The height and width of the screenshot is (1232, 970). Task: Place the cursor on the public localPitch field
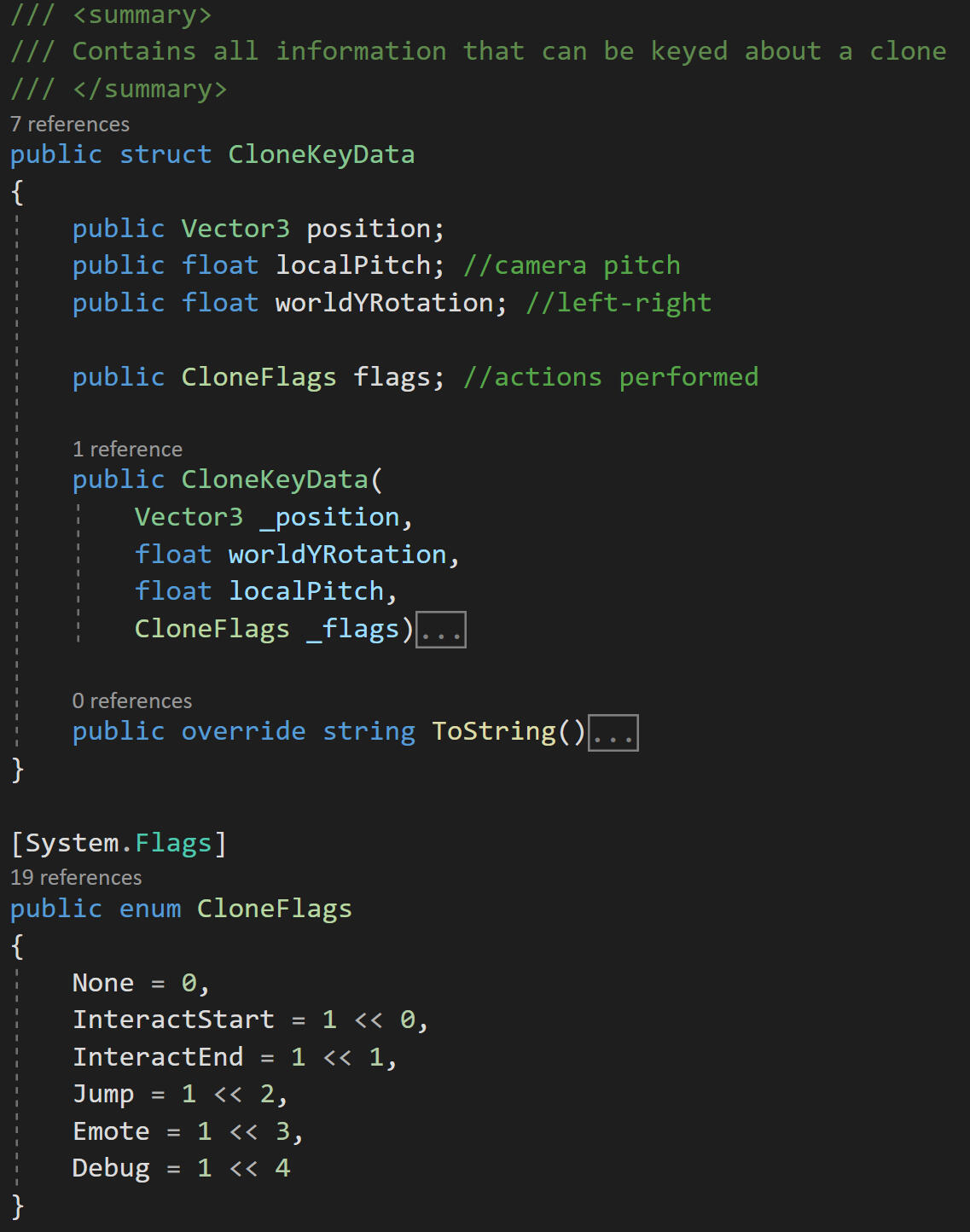[x=352, y=266]
